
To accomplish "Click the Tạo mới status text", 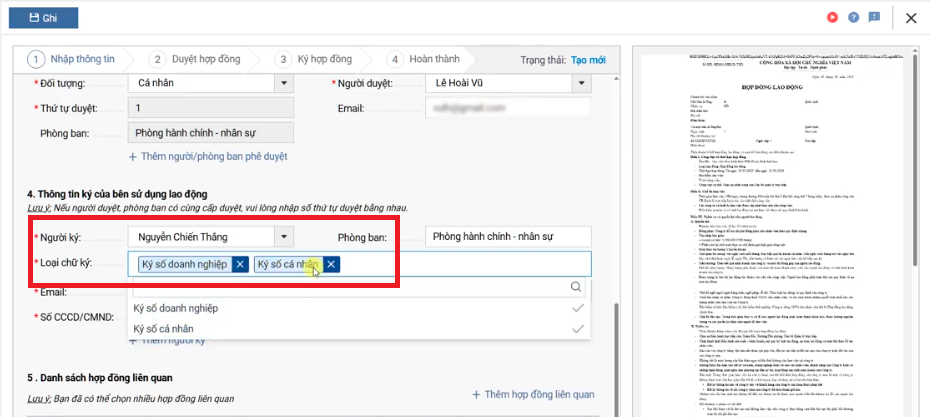I will [588, 60].
